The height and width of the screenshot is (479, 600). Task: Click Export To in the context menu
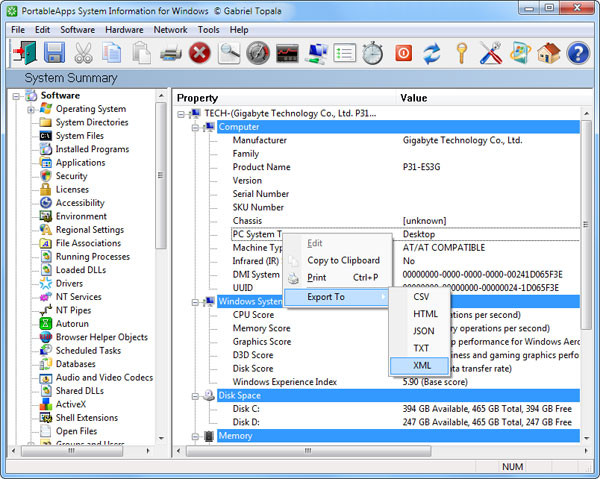pyautogui.click(x=337, y=297)
